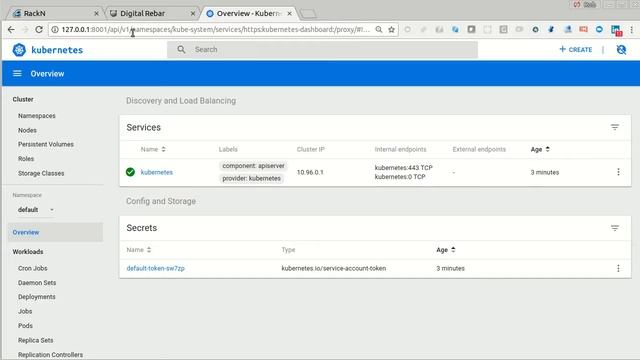The height and width of the screenshot is (360, 640).
Task: Click the kubernetes:0 TCP endpoint text
Action: coord(400,177)
